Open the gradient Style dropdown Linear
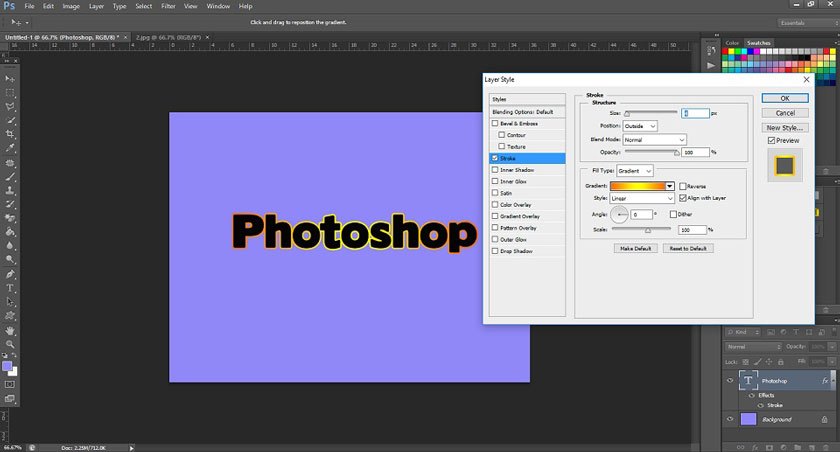This screenshot has width=840, height=452. (642, 198)
